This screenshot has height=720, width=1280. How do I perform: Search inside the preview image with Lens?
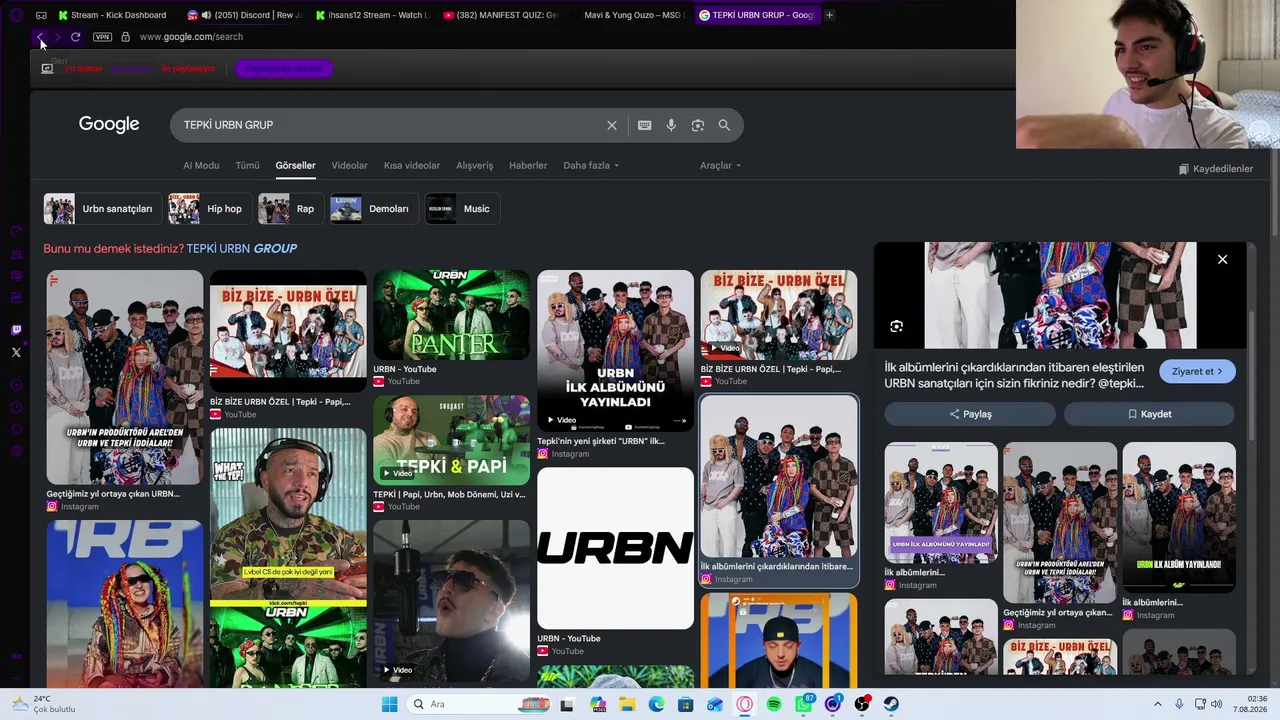896,326
